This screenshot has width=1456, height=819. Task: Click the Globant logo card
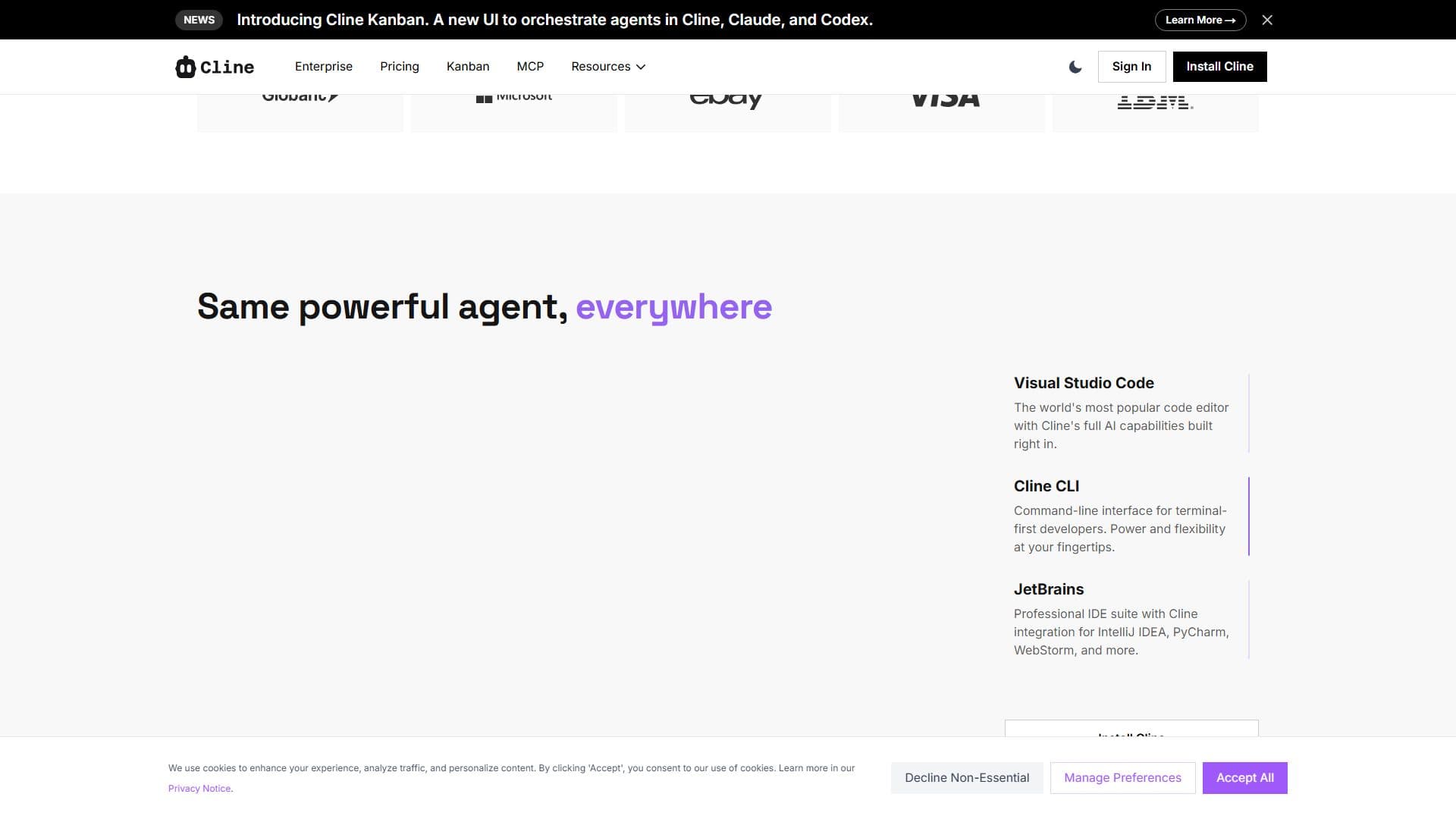(x=300, y=113)
